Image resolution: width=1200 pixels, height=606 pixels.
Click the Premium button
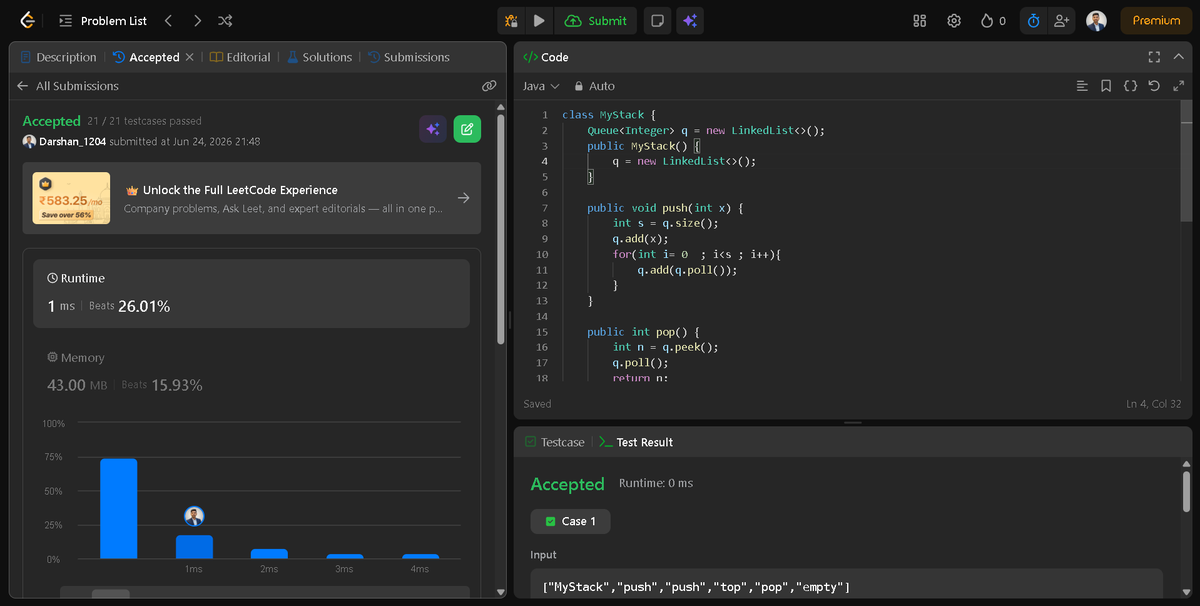point(1156,20)
